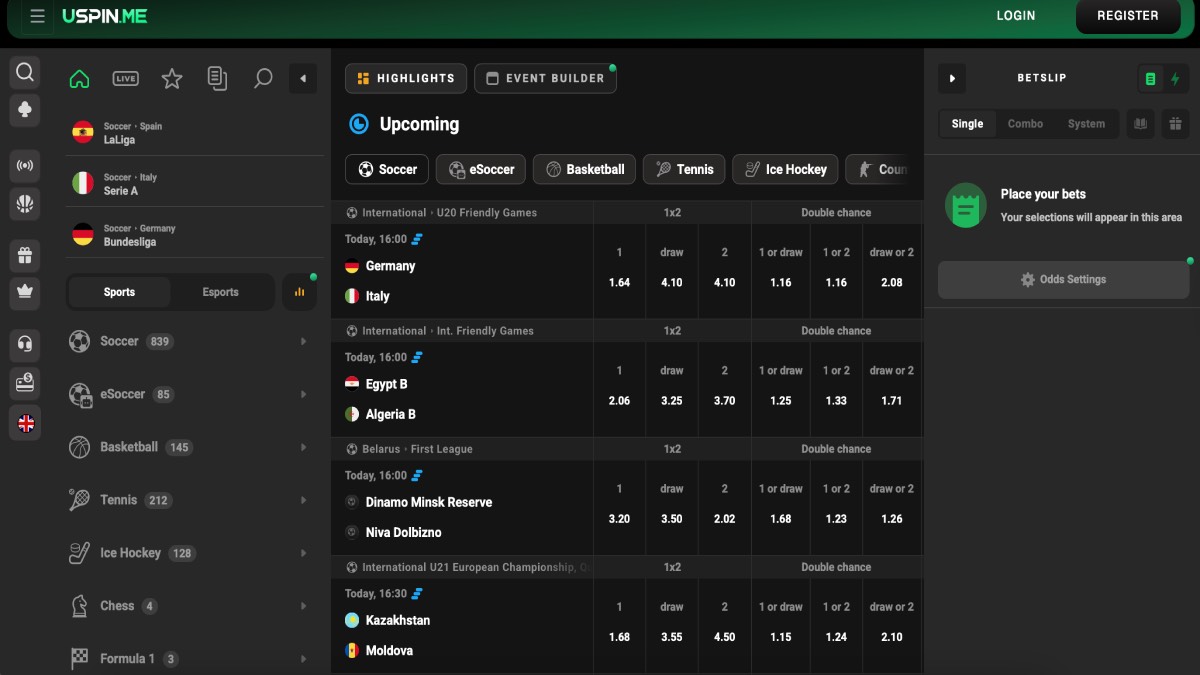
Task: Open favorites with the star icon
Action: pyautogui.click(x=172, y=79)
